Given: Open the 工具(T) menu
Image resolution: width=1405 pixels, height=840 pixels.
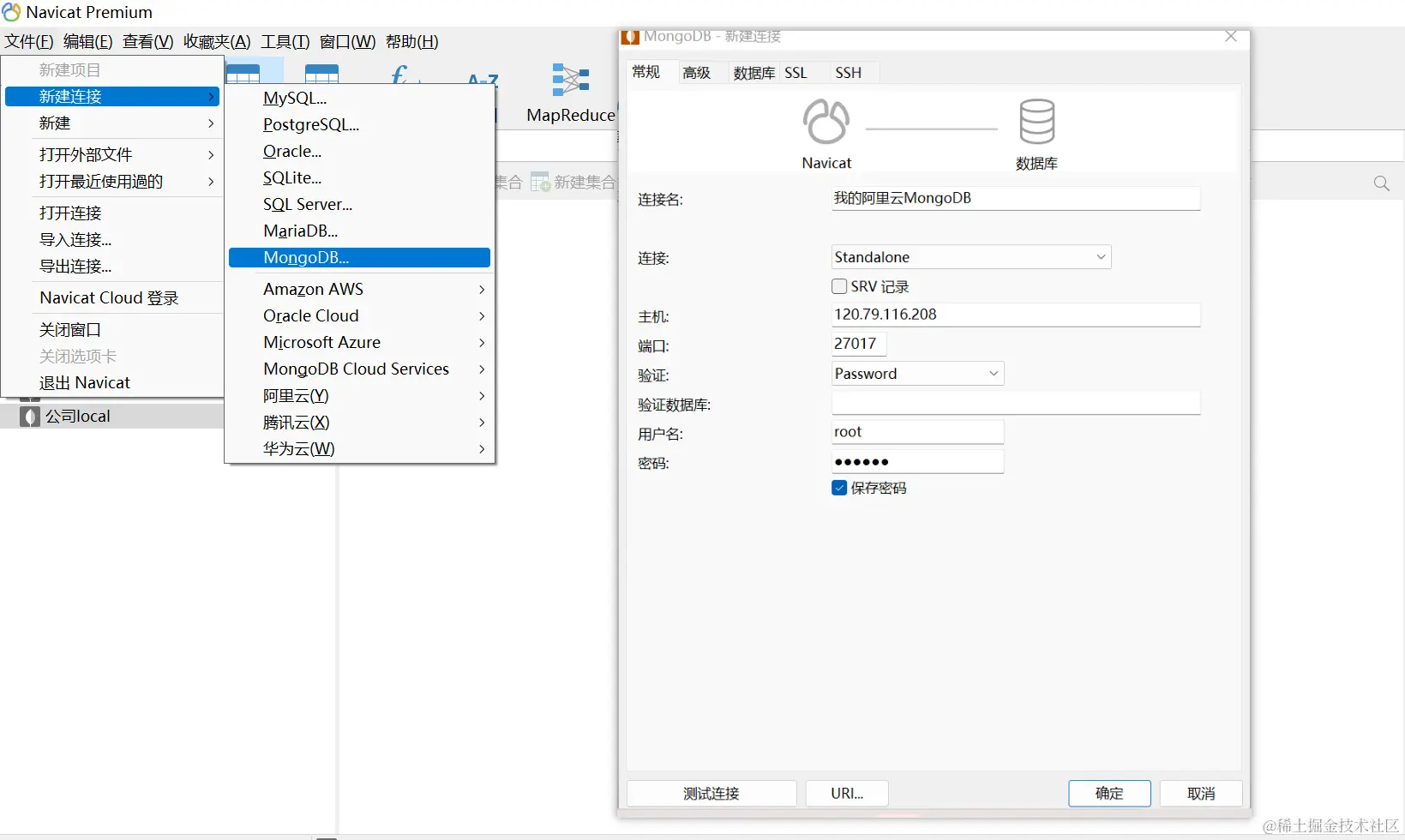Looking at the screenshot, I should [x=285, y=42].
